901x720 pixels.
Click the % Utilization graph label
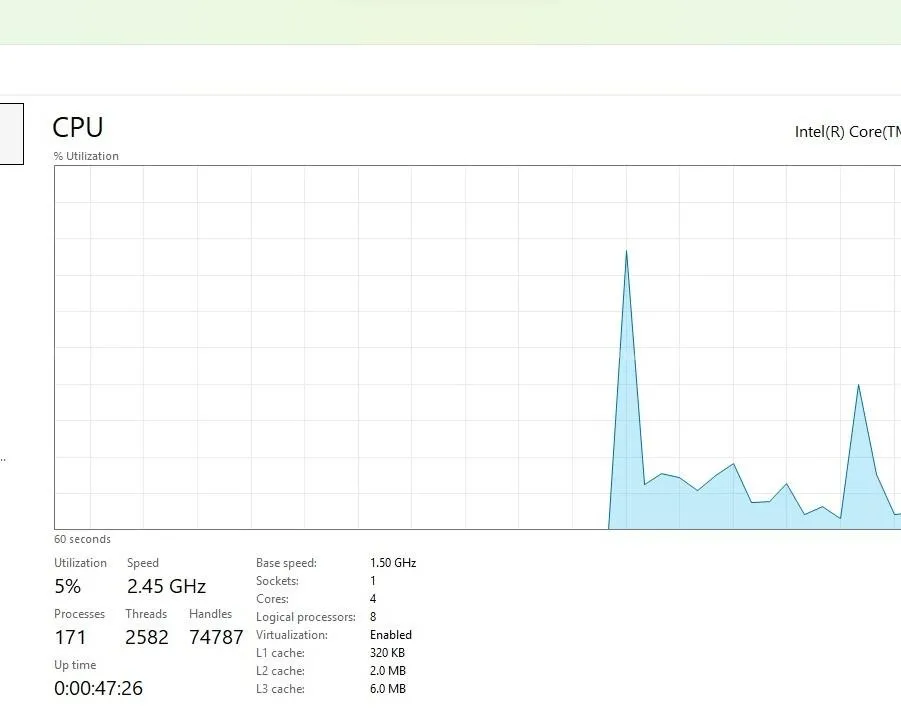click(86, 156)
